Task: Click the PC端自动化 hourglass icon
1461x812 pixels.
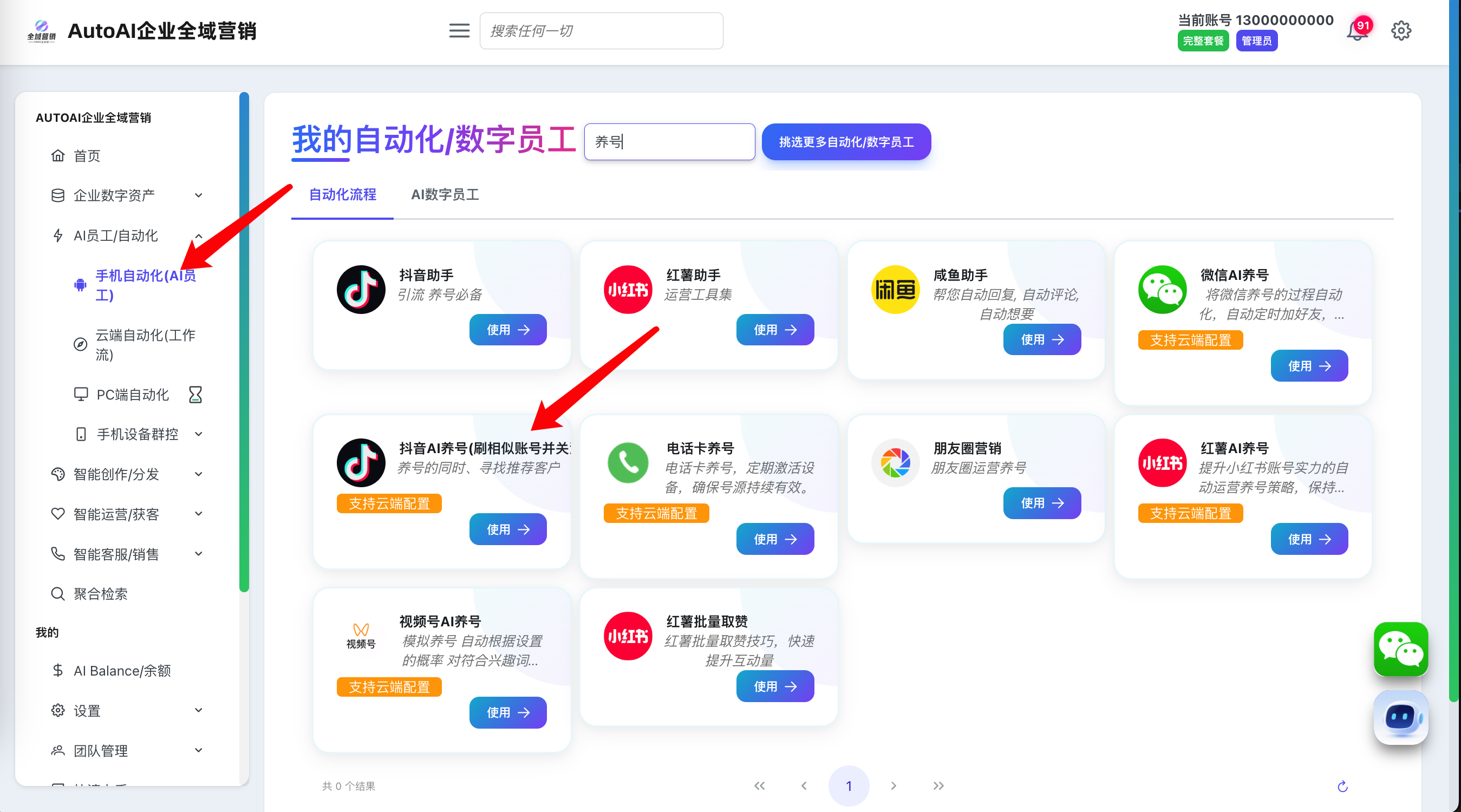Action: 195,394
